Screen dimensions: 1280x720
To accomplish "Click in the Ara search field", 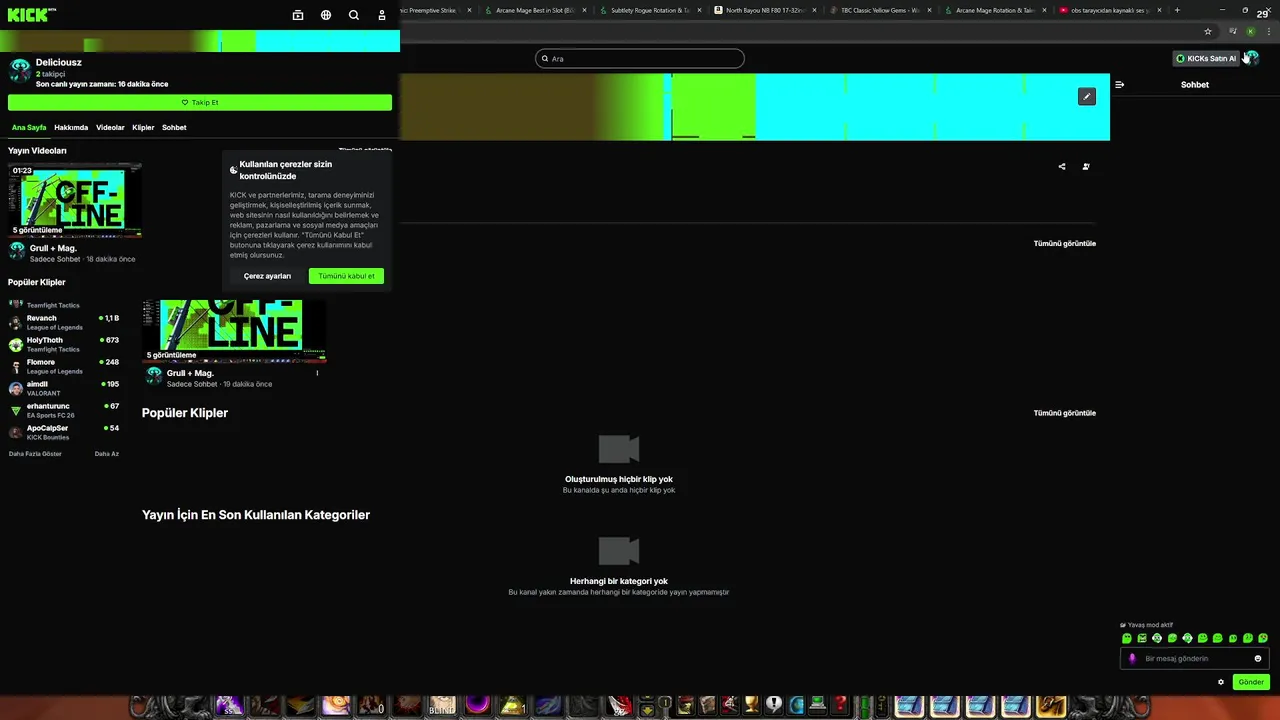I will (640, 58).
